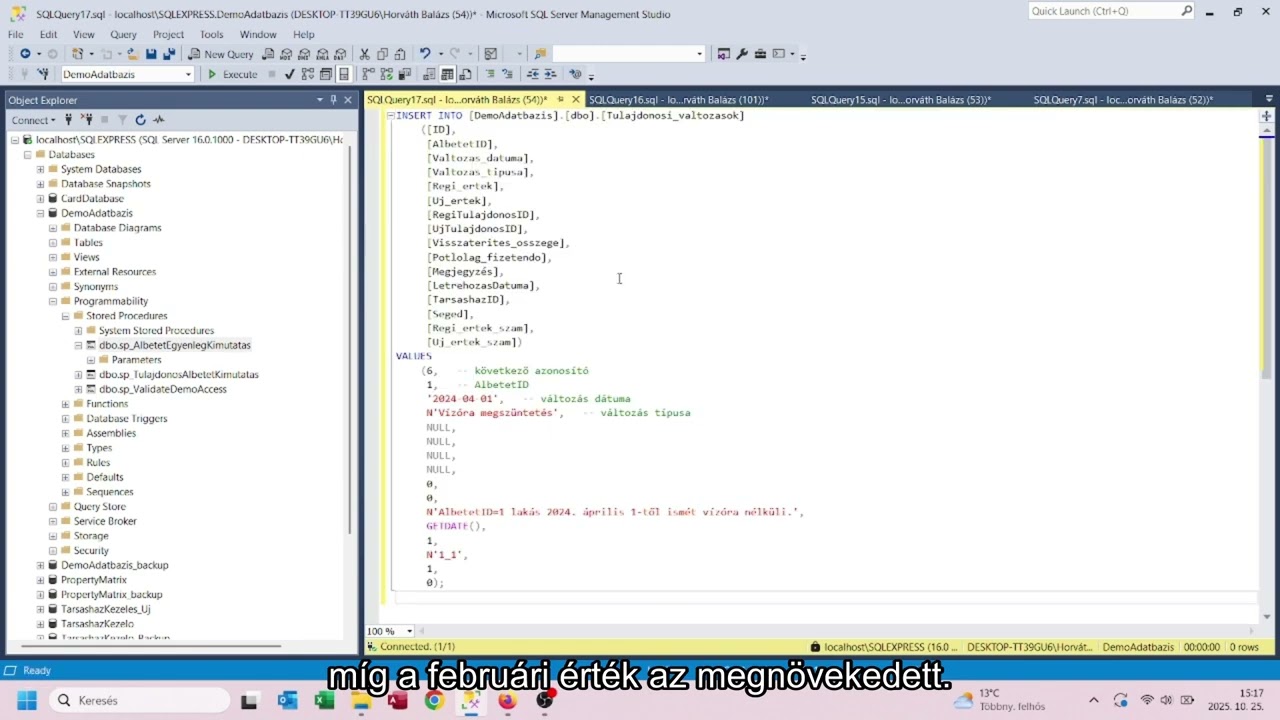Image resolution: width=1280 pixels, height=720 pixels.
Task: Click the Disconnect icon in Object Explorer
Action: [x=86, y=120]
